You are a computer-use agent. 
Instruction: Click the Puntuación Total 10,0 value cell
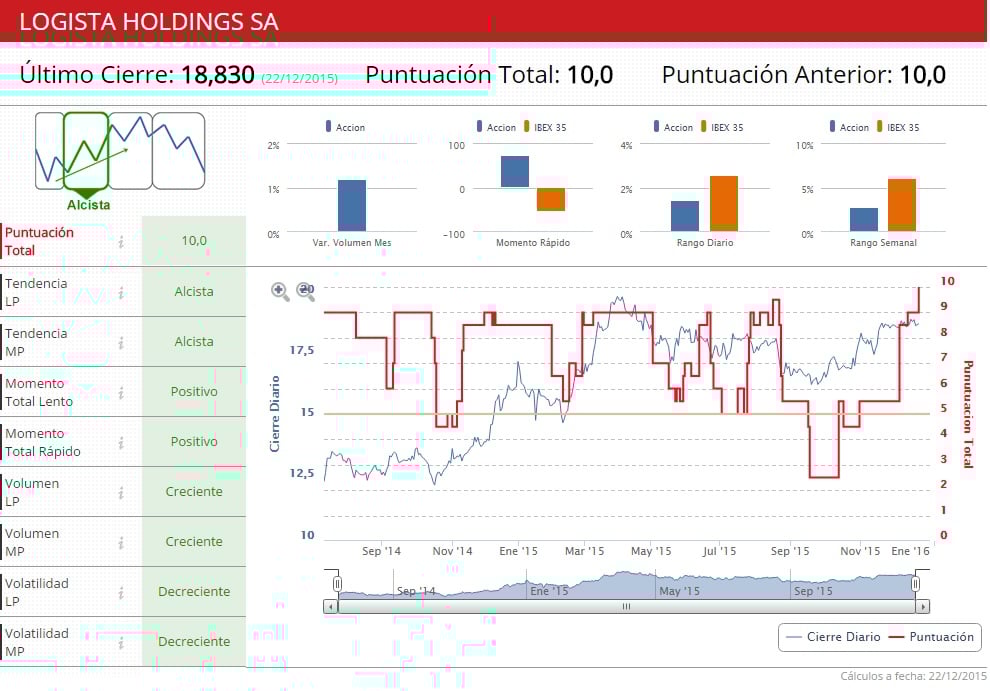(x=194, y=241)
